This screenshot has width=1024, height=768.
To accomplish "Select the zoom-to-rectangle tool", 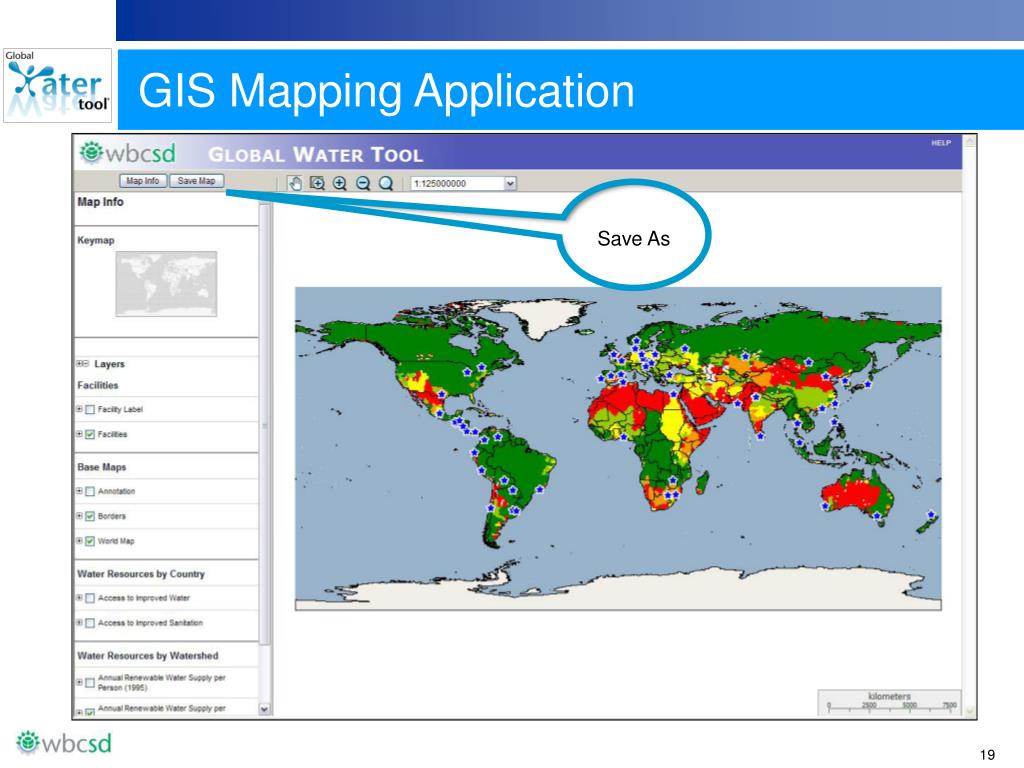I will [x=317, y=184].
